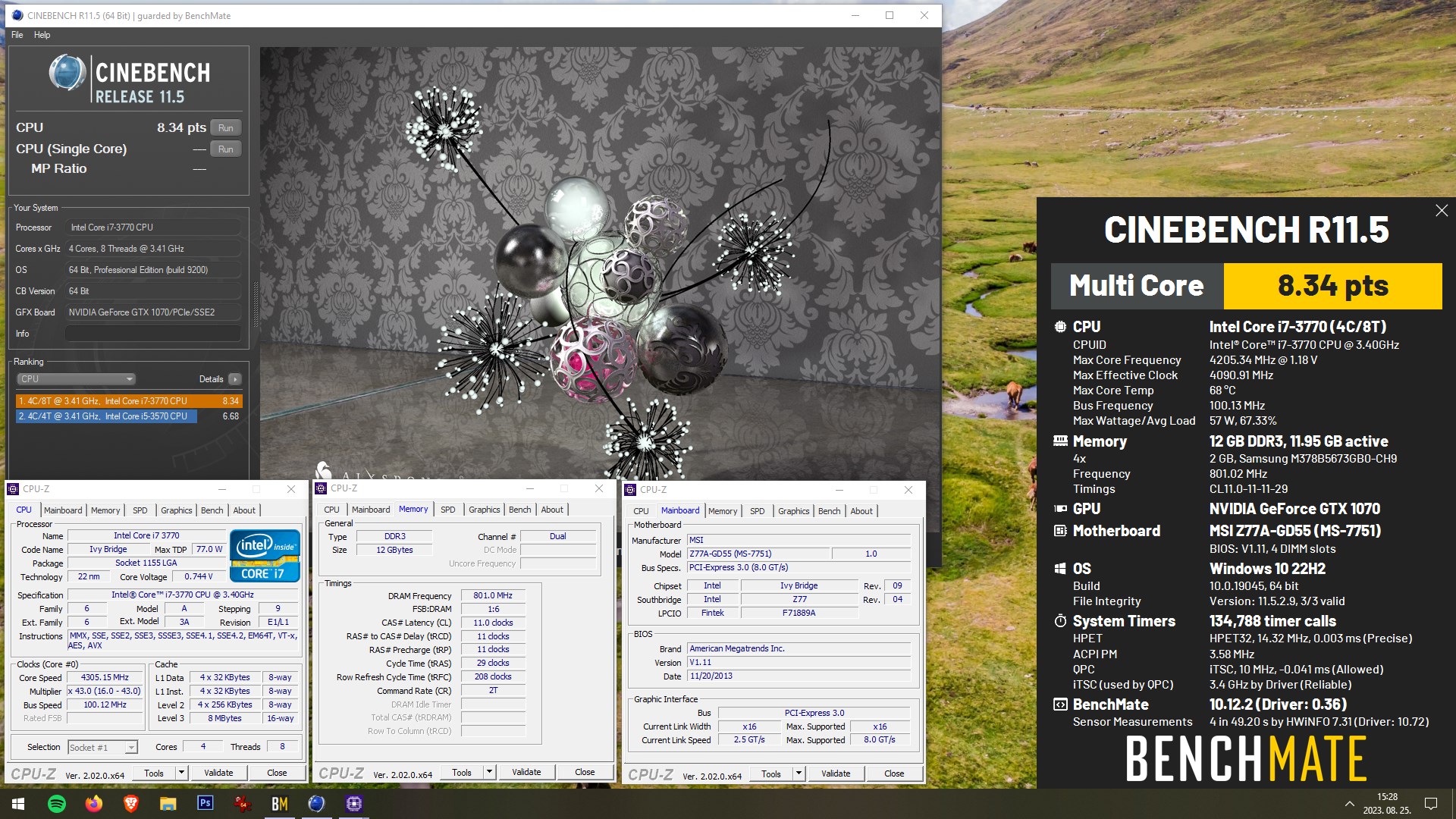Click the Memory module icon in BenchMate panel
Image resolution: width=1456 pixels, height=819 pixels.
(x=1060, y=441)
